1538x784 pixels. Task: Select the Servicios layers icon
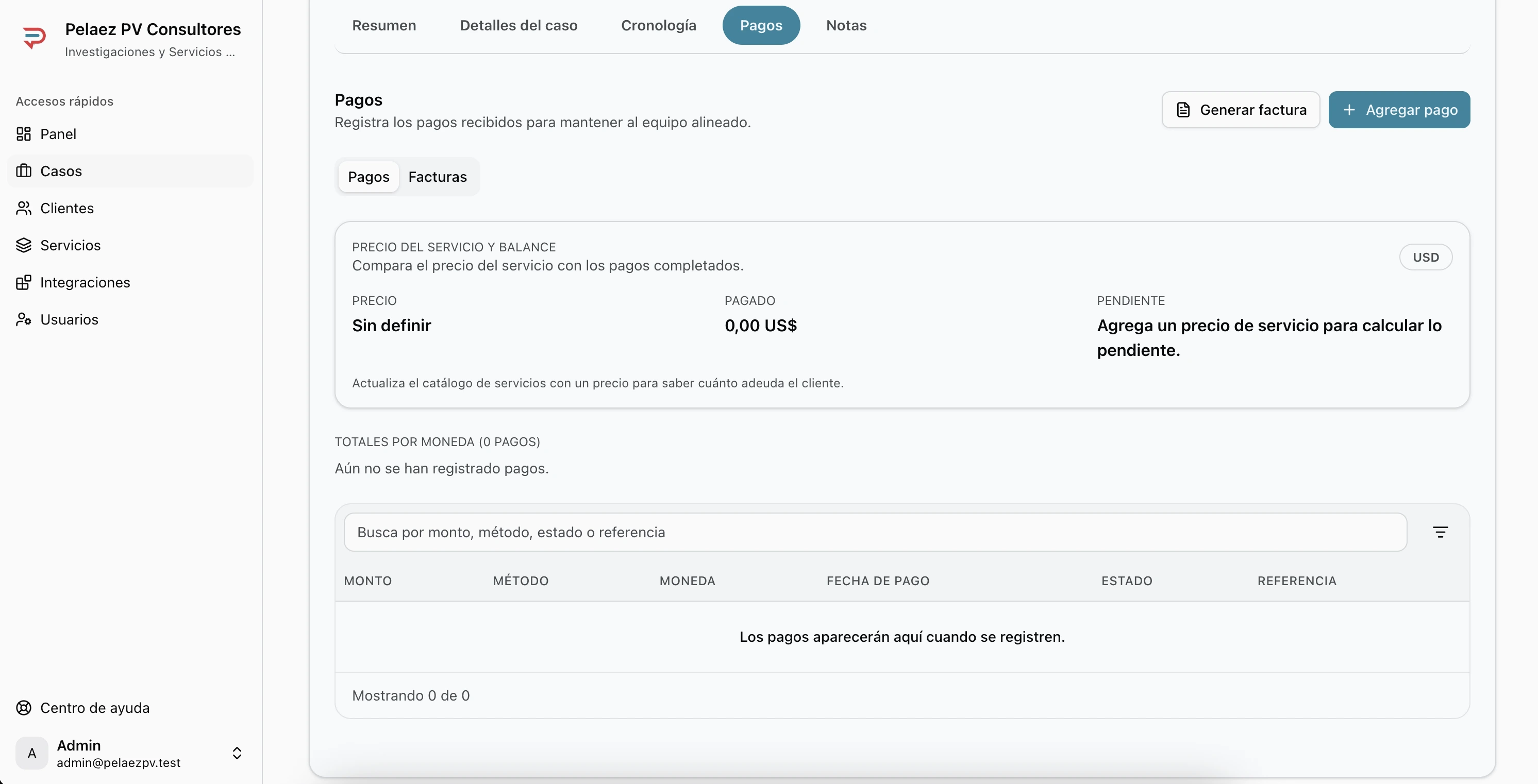click(x=23, y=245)
